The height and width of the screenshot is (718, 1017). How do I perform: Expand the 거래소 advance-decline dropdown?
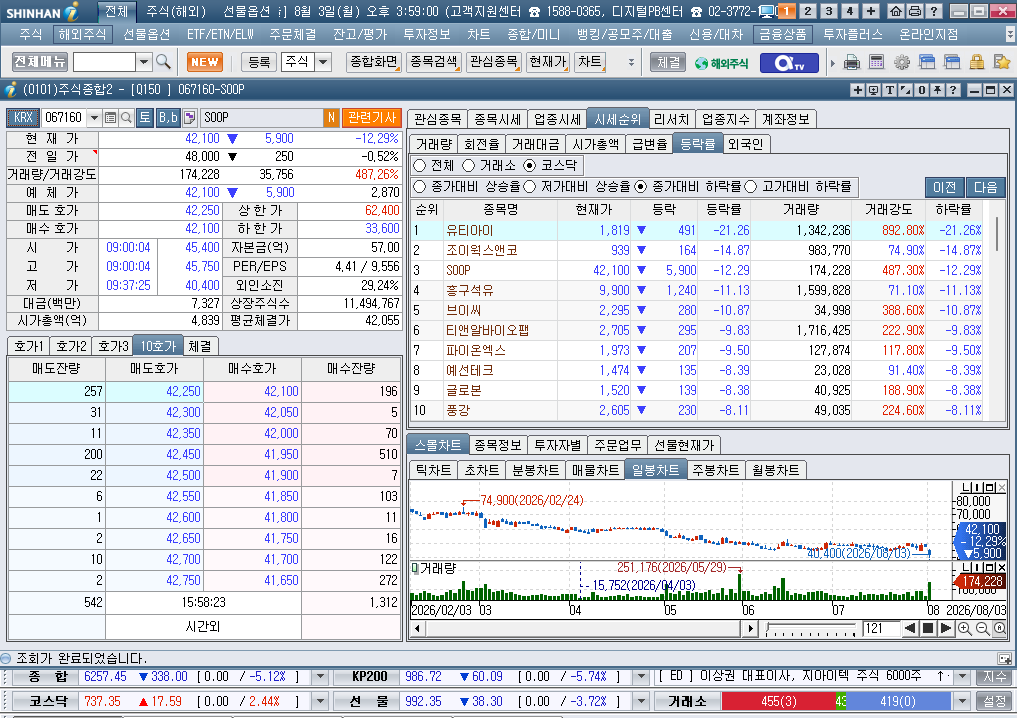(x=963, y=701)
